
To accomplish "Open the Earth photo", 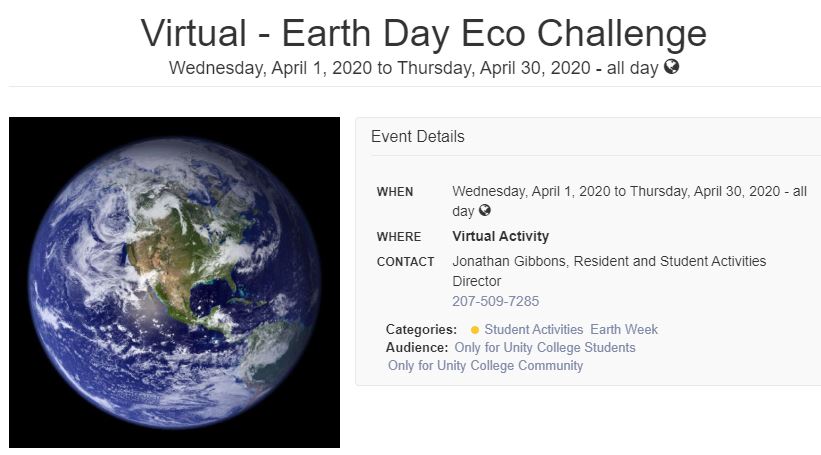I will pos(174,282).
